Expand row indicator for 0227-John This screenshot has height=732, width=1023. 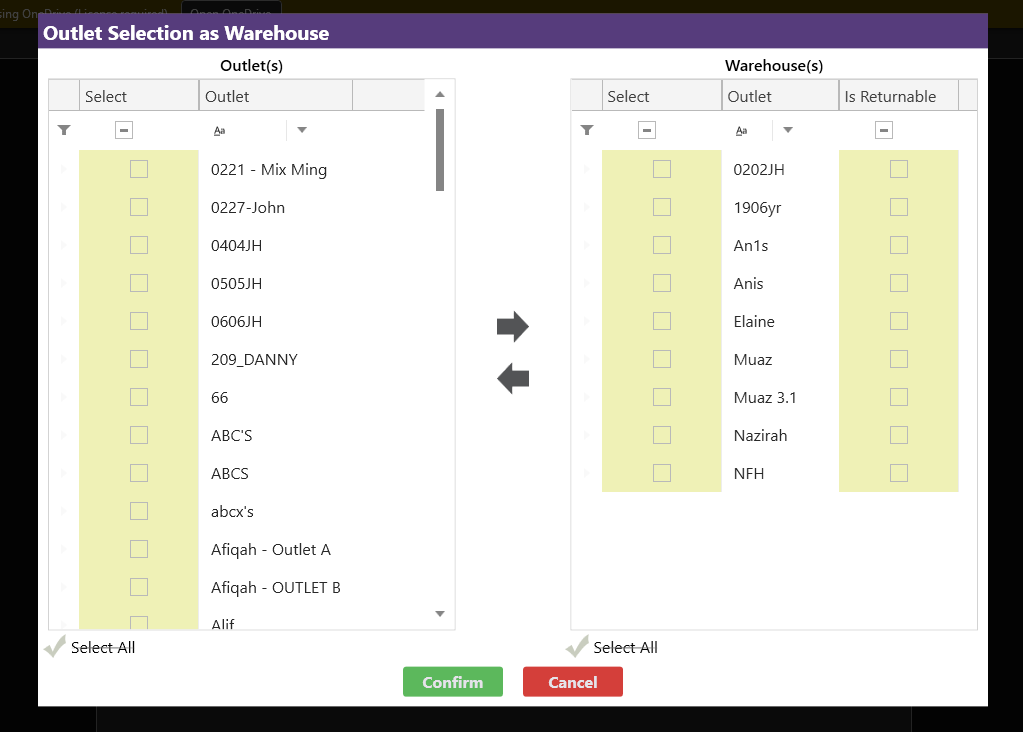click(x=64, y=207)
